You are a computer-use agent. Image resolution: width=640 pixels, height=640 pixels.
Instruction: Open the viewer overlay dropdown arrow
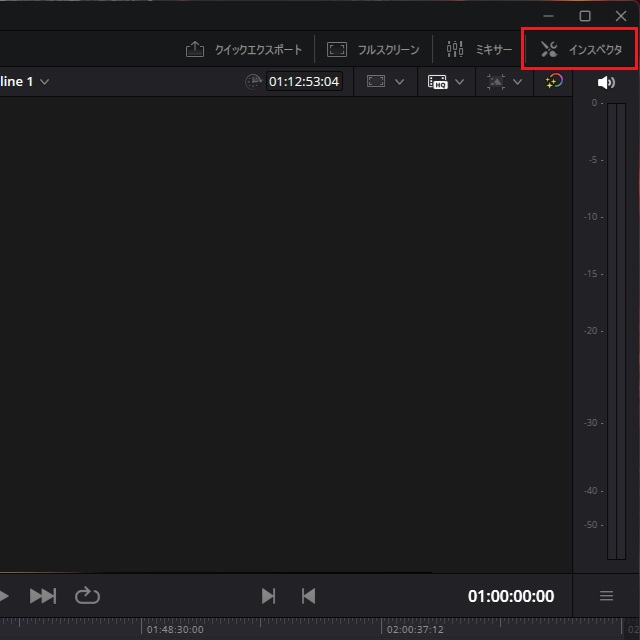pos(518,82)
